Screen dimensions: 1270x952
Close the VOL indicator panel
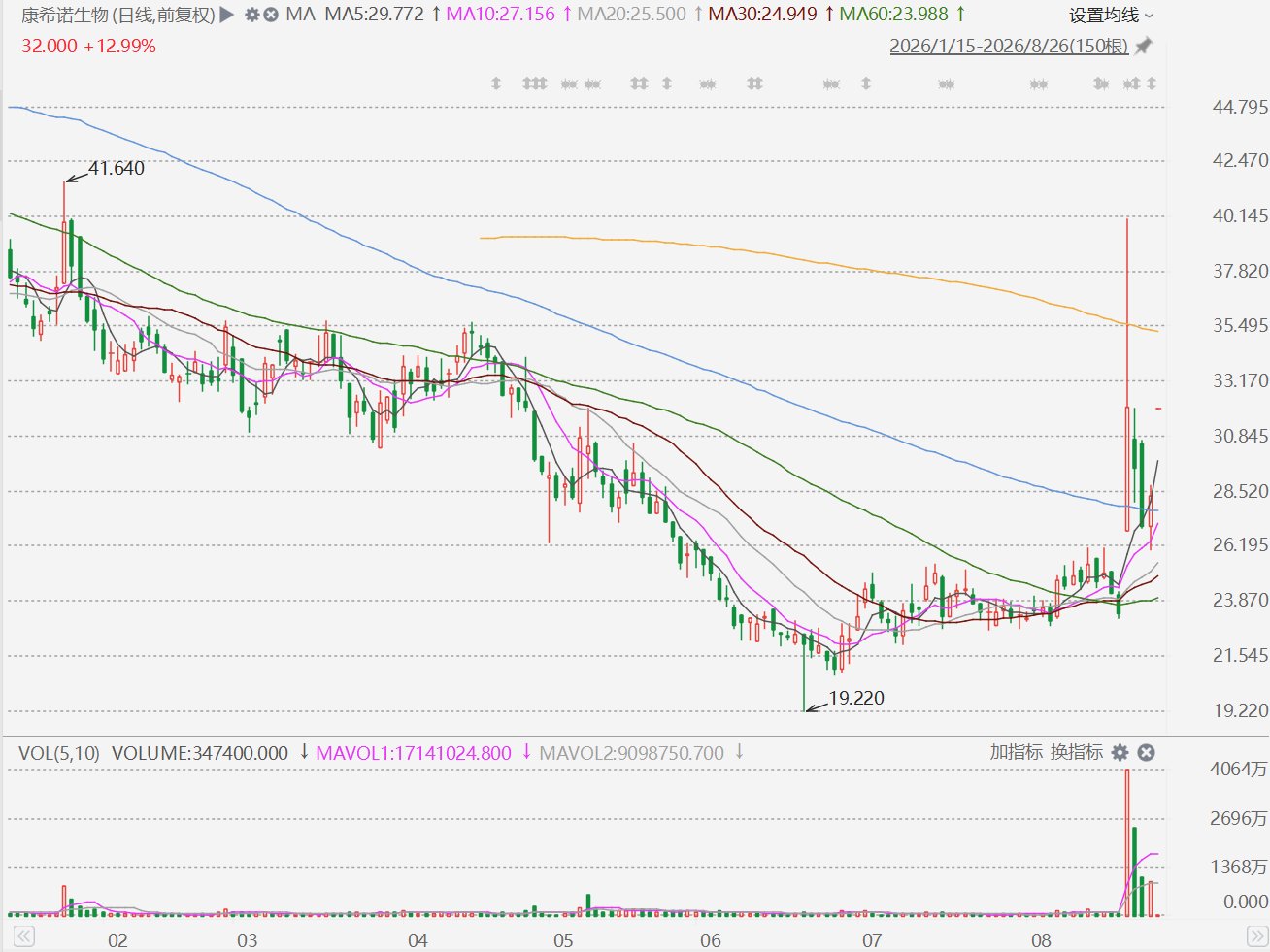coord(1147,753)
